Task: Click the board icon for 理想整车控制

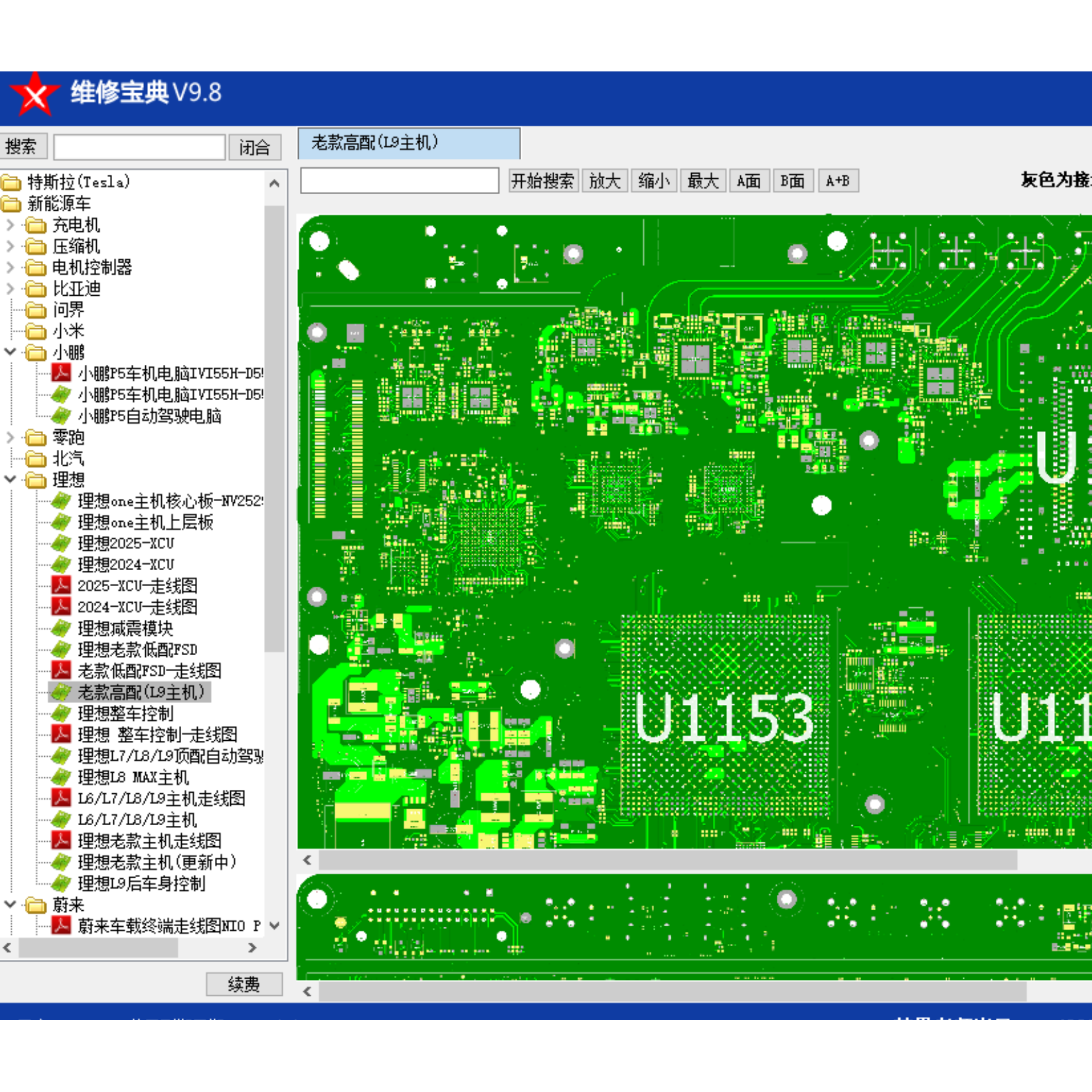Action: 61,713
